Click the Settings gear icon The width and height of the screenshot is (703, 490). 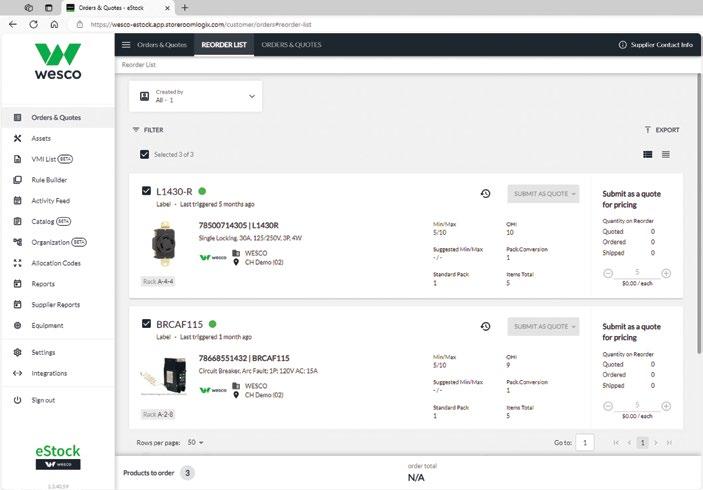point(17,352)
